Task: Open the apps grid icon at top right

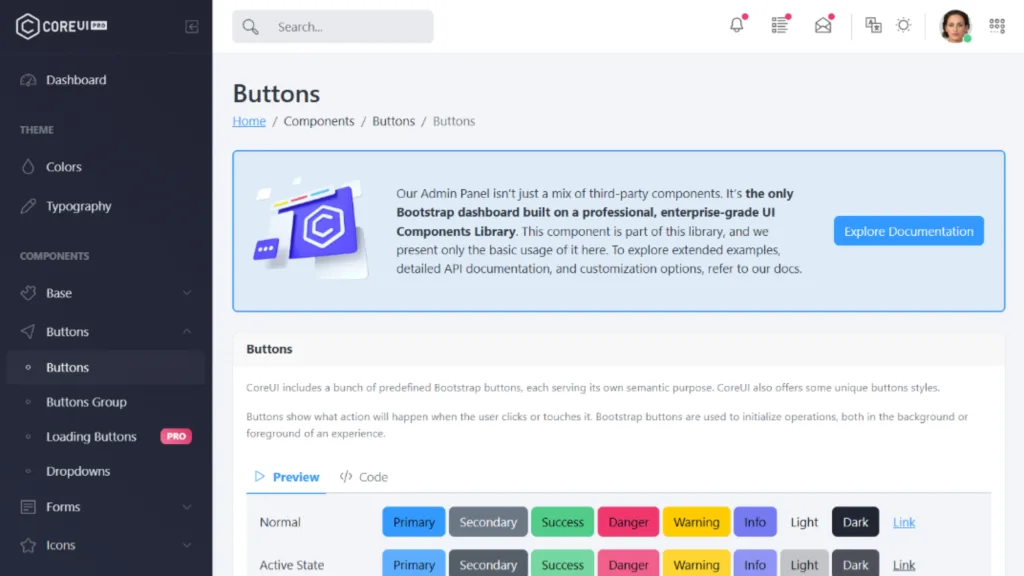Action: [997, 25]
